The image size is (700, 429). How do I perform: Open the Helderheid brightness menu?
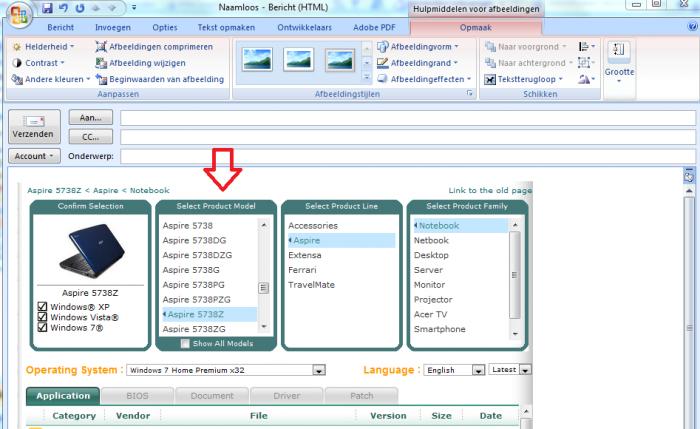tap(43, 46)
